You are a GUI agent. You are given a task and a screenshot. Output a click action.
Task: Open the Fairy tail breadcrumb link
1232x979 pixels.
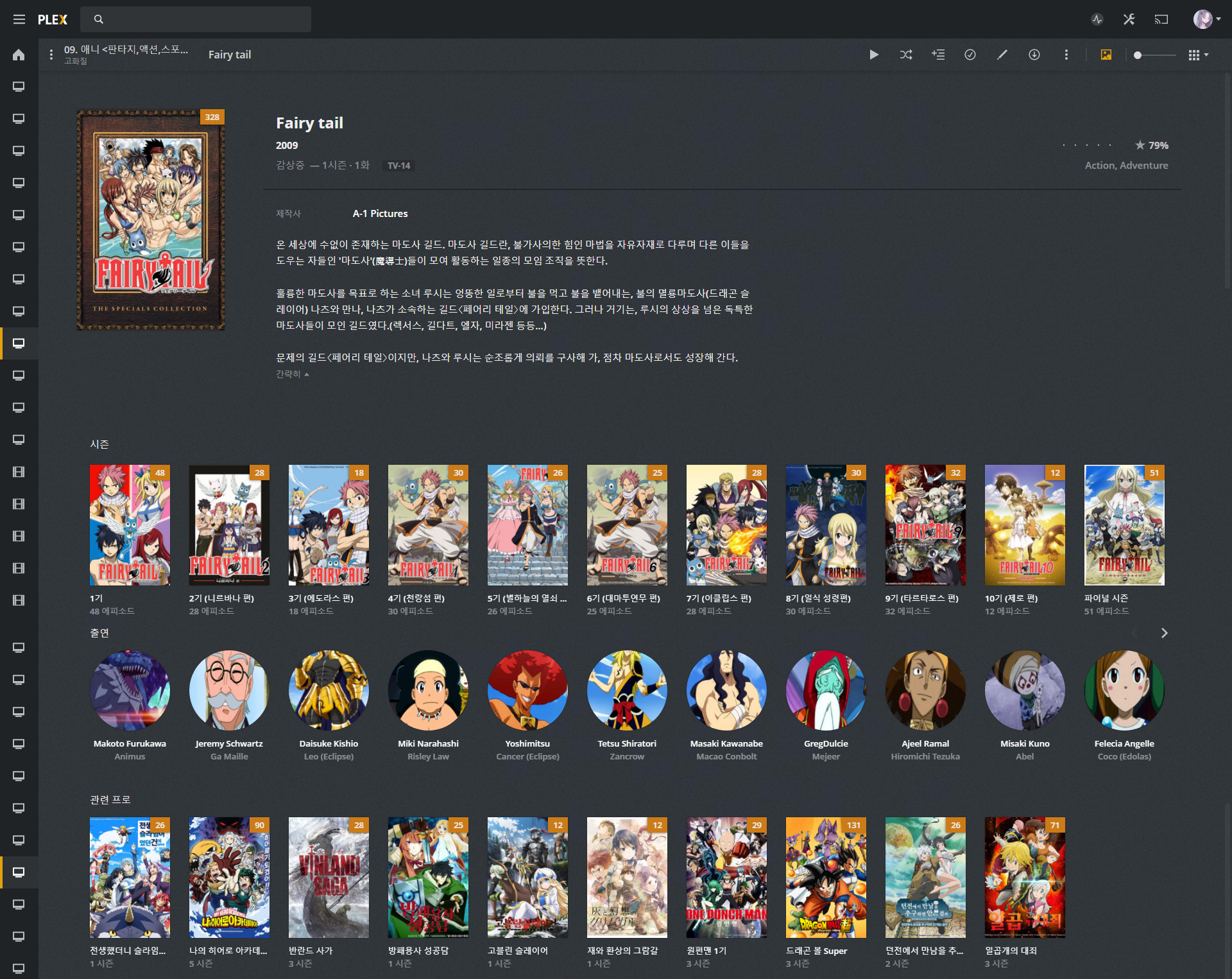(230, 55)
